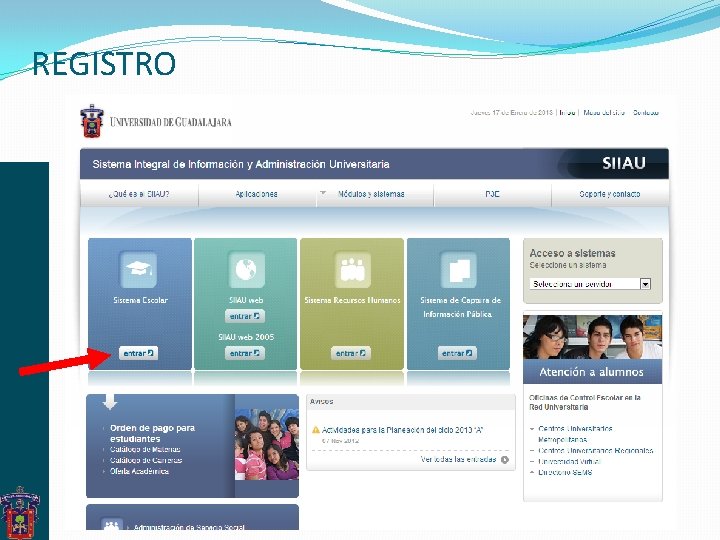
Task: Click the dropdown arrow of the server selector
Action: pyautogui.click(x=646, y=284)
